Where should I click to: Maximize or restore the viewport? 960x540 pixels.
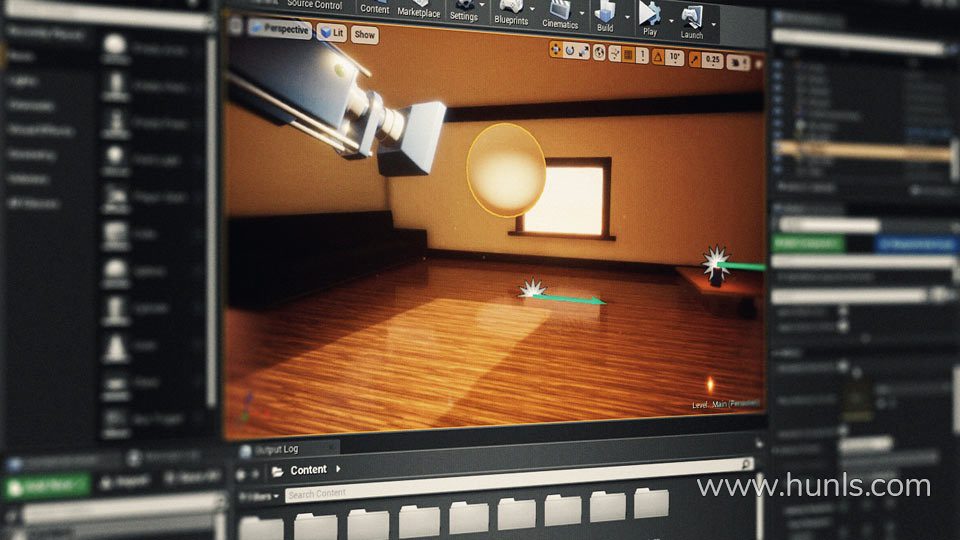coord(759,64)
